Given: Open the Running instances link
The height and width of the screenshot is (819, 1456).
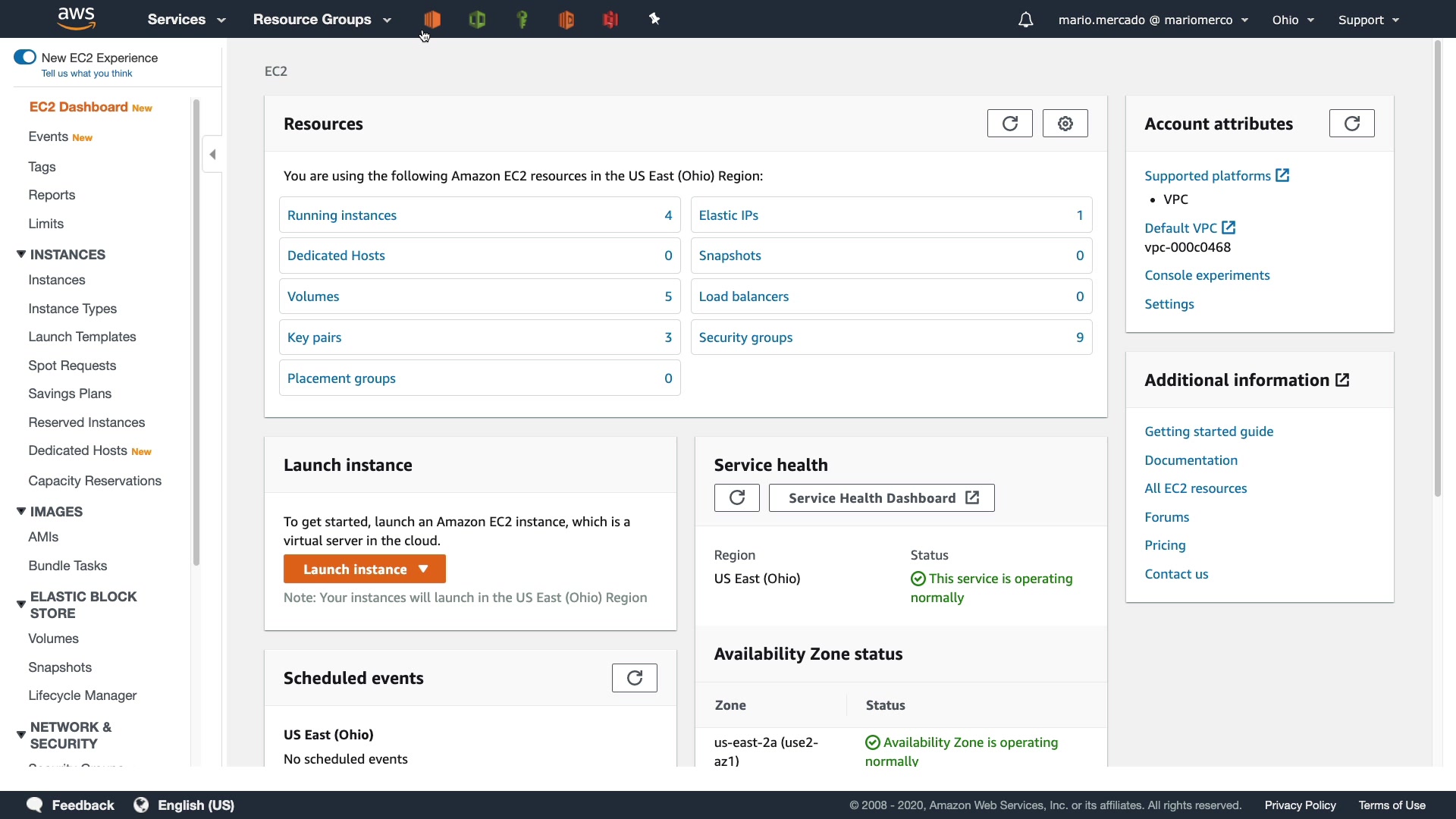Looking at the screenshot, I should [x=341, y=215].
